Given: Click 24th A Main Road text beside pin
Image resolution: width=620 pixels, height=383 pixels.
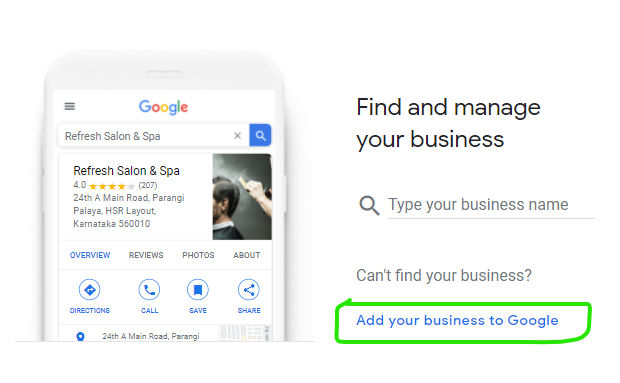Looking at the screenshot, I should (x=151, y=336).
